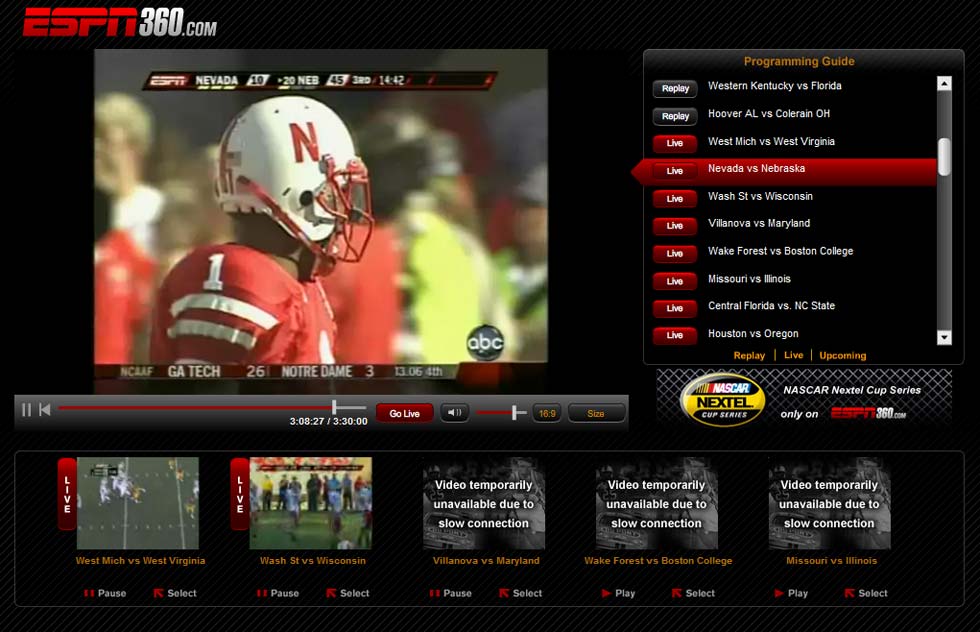980x632 pixels.
Task: Click Live badge for Central Florida vs. NC State
Action: pyautogui.click(x=675, y=308)
